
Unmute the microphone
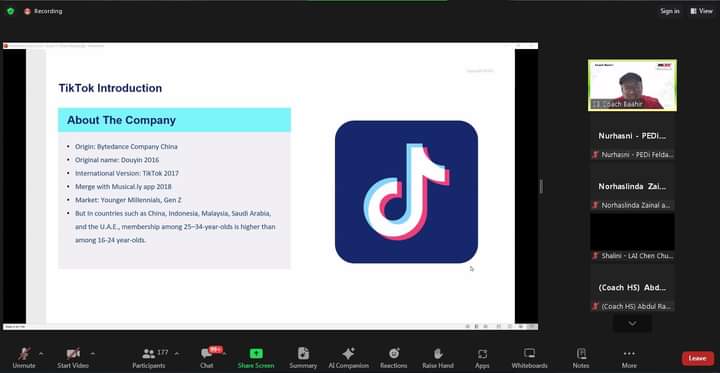pyautogui.click(x=24, y=358)
